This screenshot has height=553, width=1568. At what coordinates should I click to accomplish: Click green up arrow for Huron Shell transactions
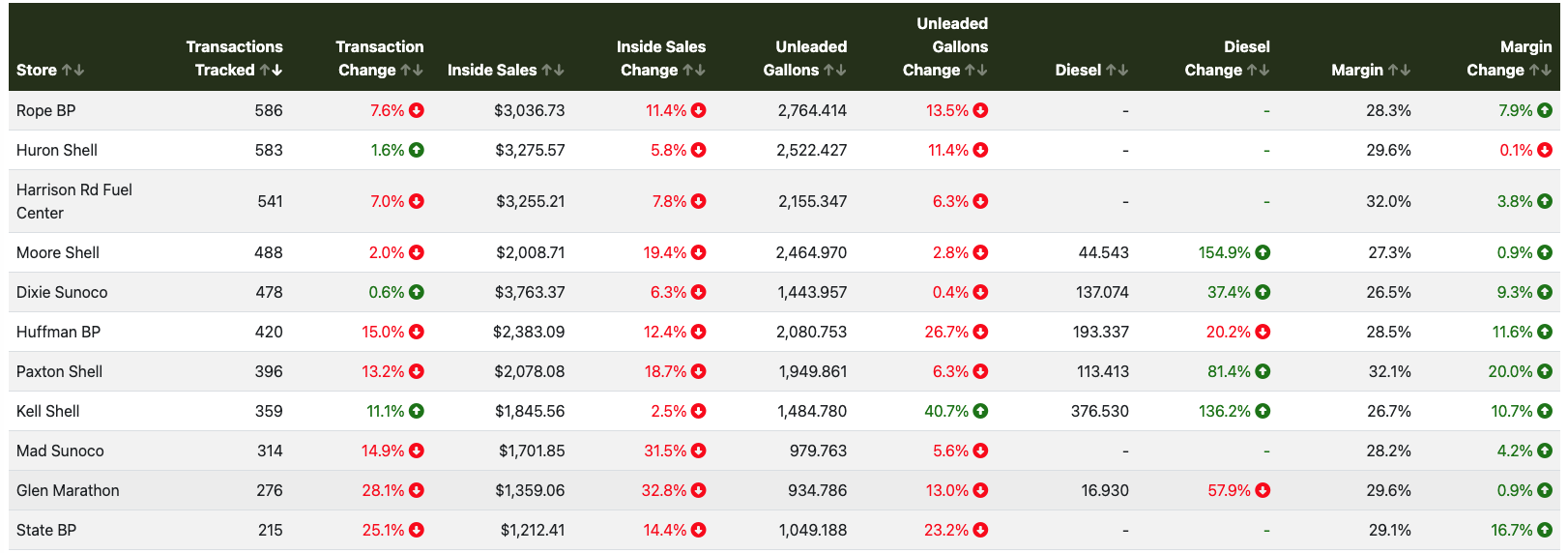417,151
